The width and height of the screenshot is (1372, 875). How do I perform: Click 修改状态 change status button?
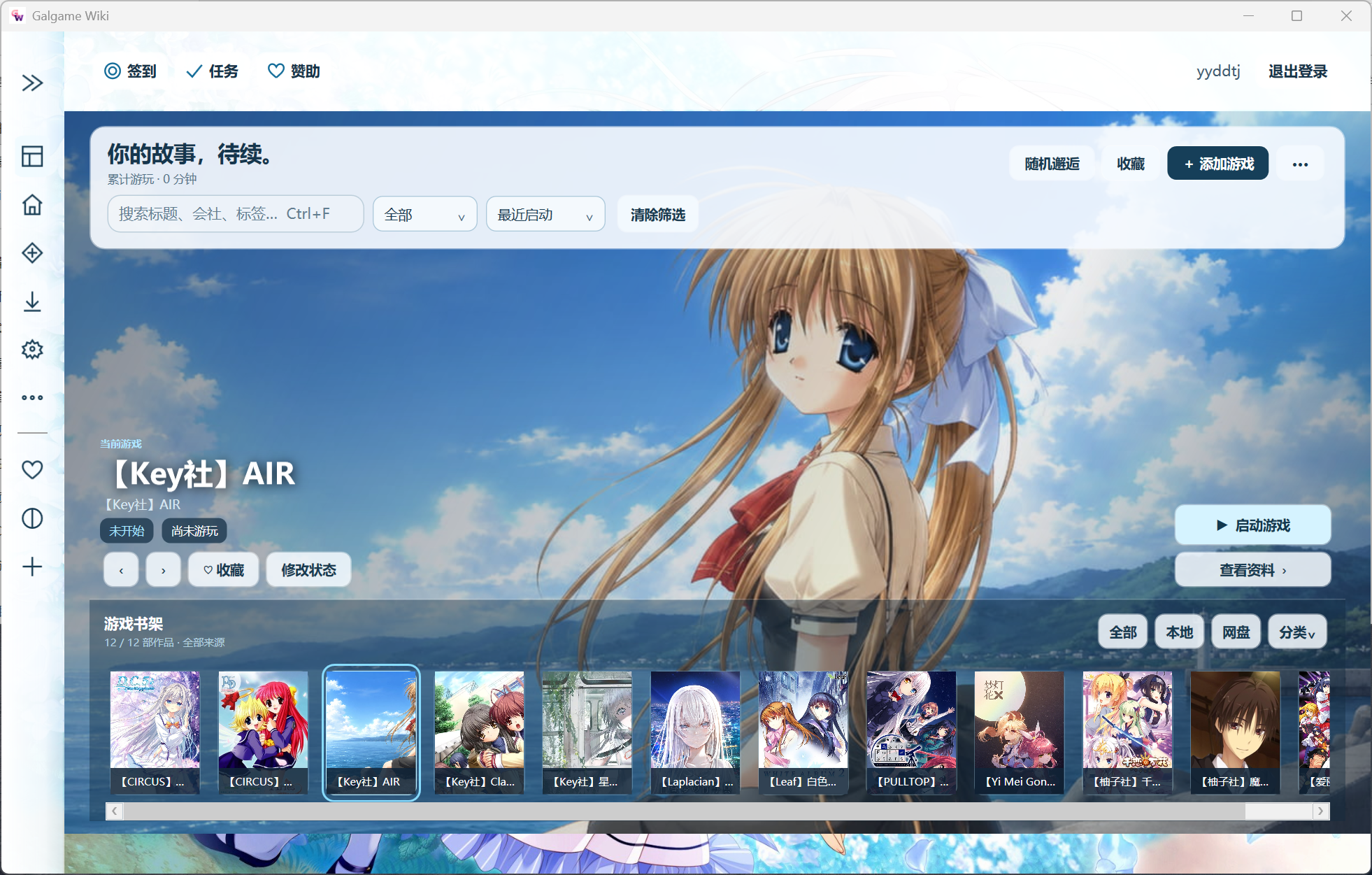[x=308, y=570]
